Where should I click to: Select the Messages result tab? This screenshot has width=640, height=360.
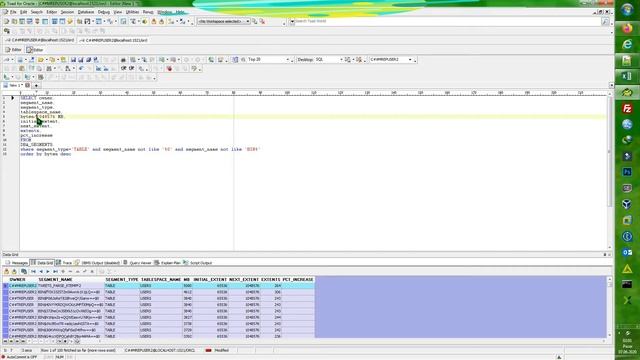pos(17,263)
